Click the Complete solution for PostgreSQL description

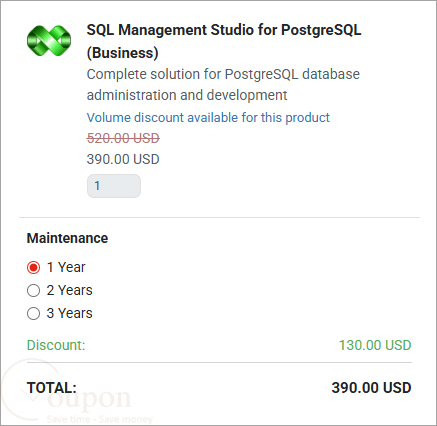click(223, 85)
